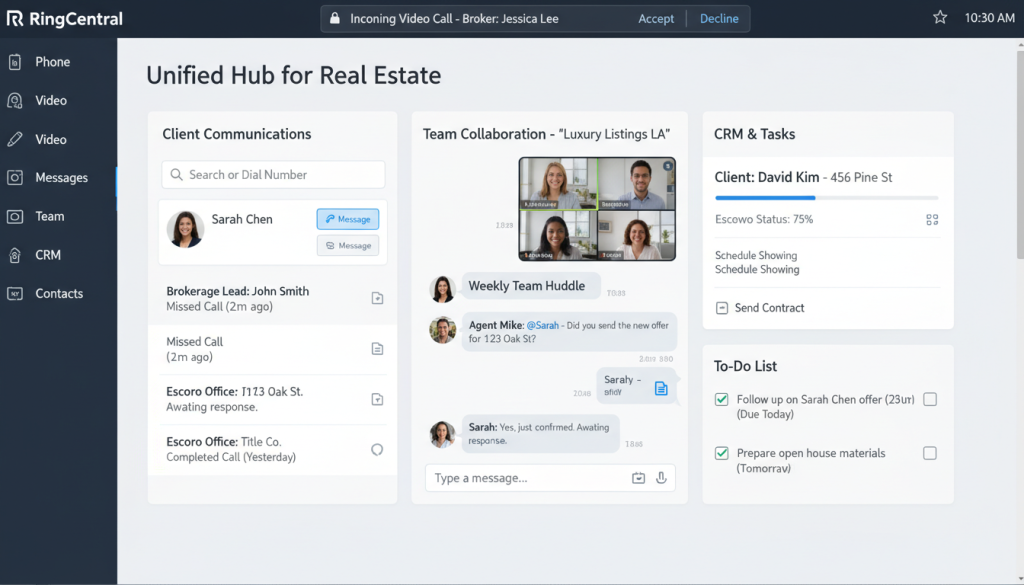Uncheck Prepare open house materials
Image resolution: width=1024 pixels, height=585 pixels.
point(722,453)
